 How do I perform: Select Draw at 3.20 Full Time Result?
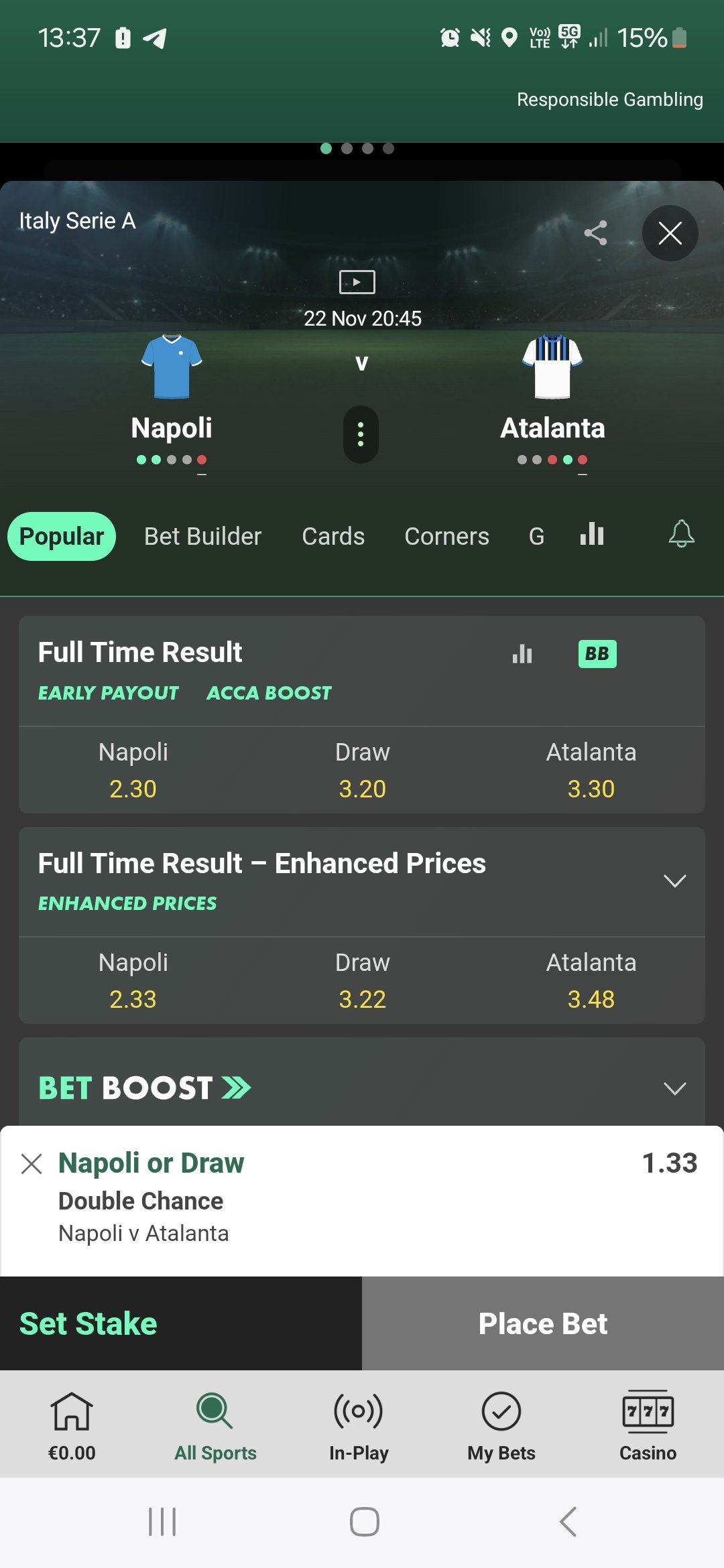(x=362, y=771)
